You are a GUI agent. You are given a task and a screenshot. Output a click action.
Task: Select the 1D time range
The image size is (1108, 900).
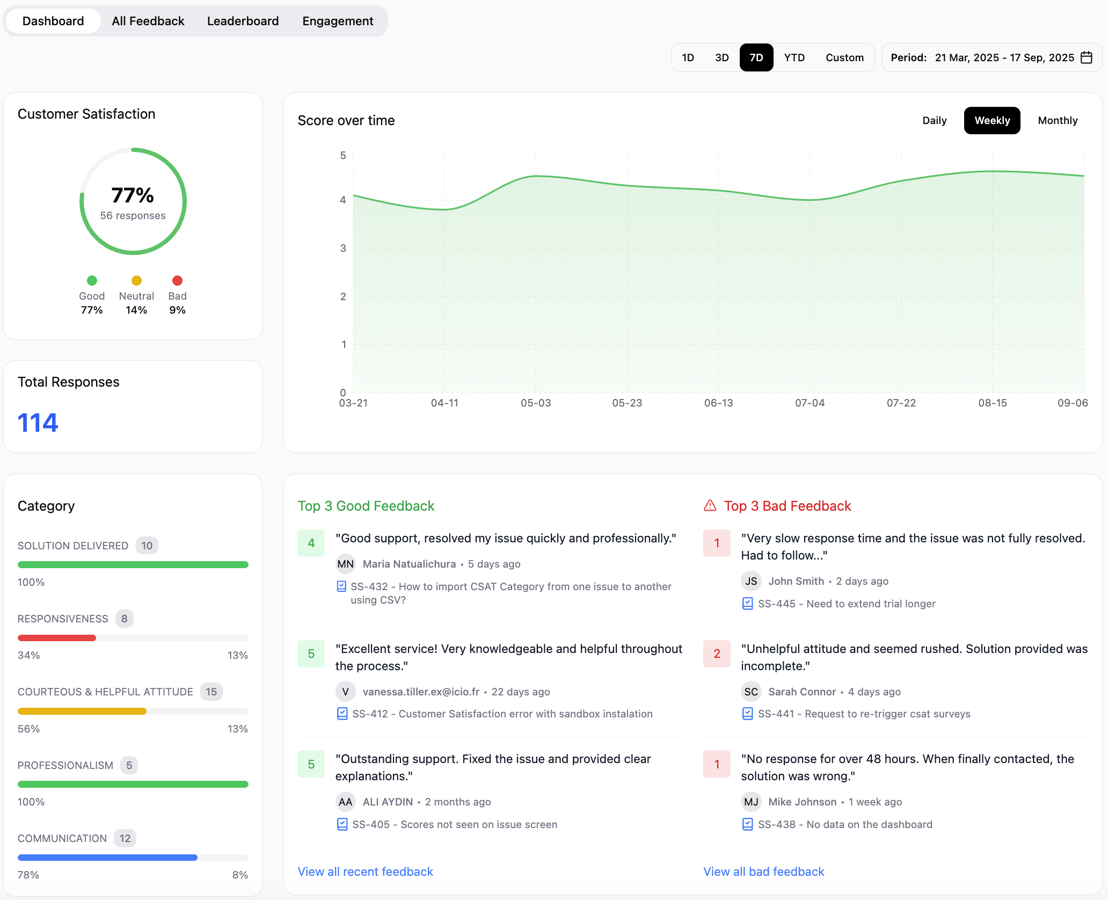point(688,57)
